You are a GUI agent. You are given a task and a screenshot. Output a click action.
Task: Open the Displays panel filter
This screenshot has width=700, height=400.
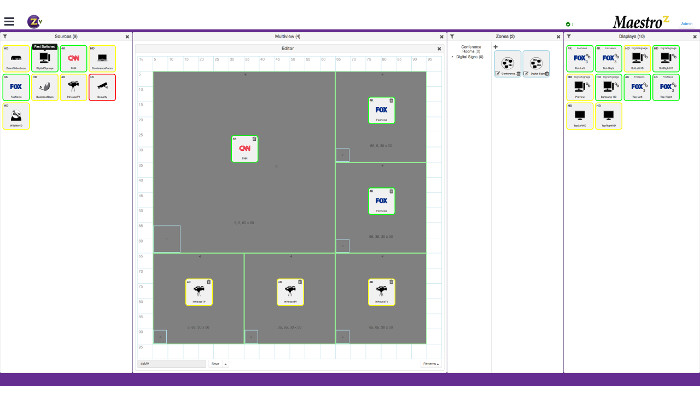coord(569,36)
